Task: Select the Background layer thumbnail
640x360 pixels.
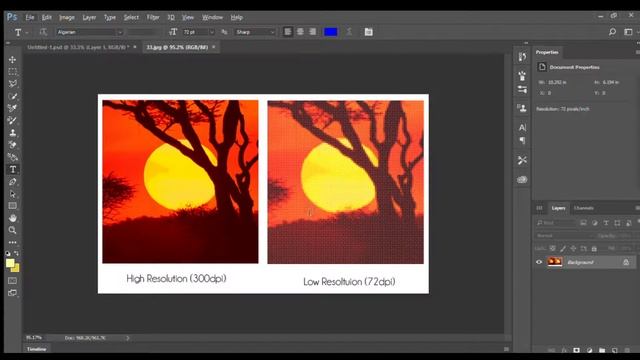Action: tap(555, 262)
